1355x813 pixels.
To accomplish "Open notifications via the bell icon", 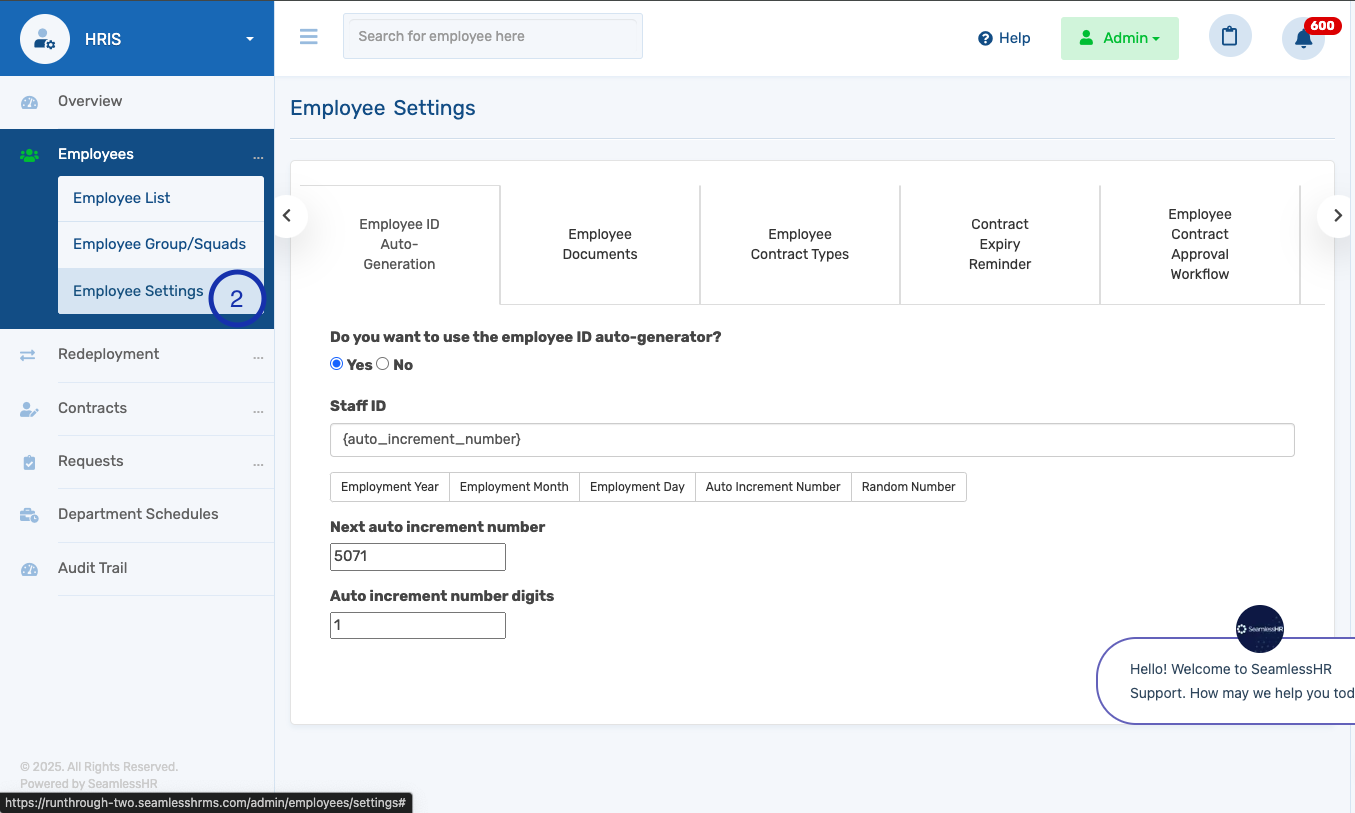I will (1303, 36).
